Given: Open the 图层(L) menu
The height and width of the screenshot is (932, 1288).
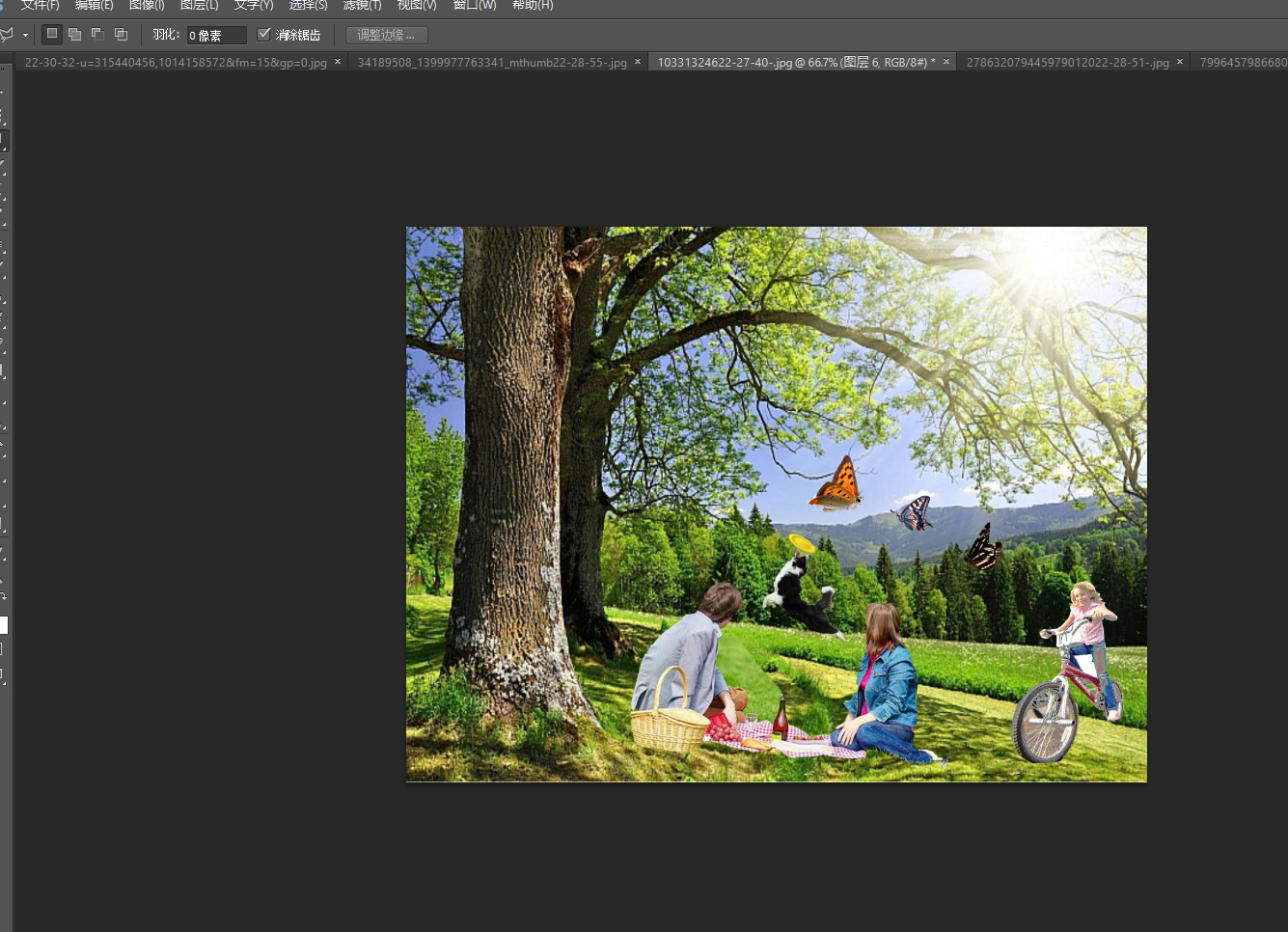Looking at the screenshot, I should coord(199,5).
